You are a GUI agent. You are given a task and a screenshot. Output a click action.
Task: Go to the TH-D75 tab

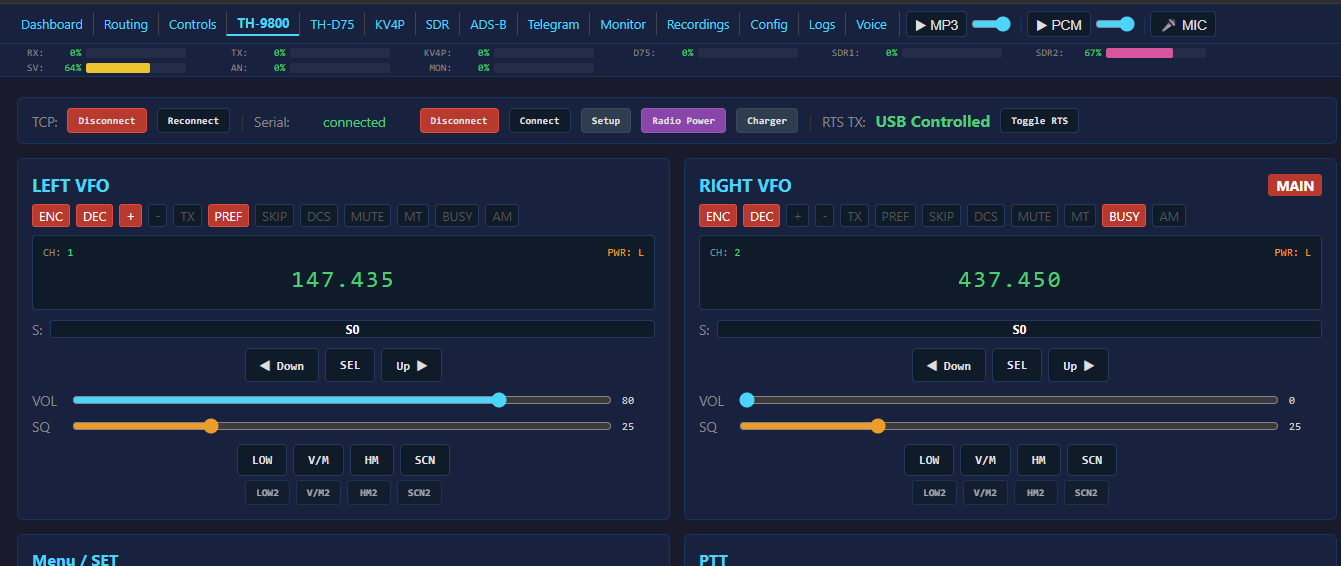point(332,24)
